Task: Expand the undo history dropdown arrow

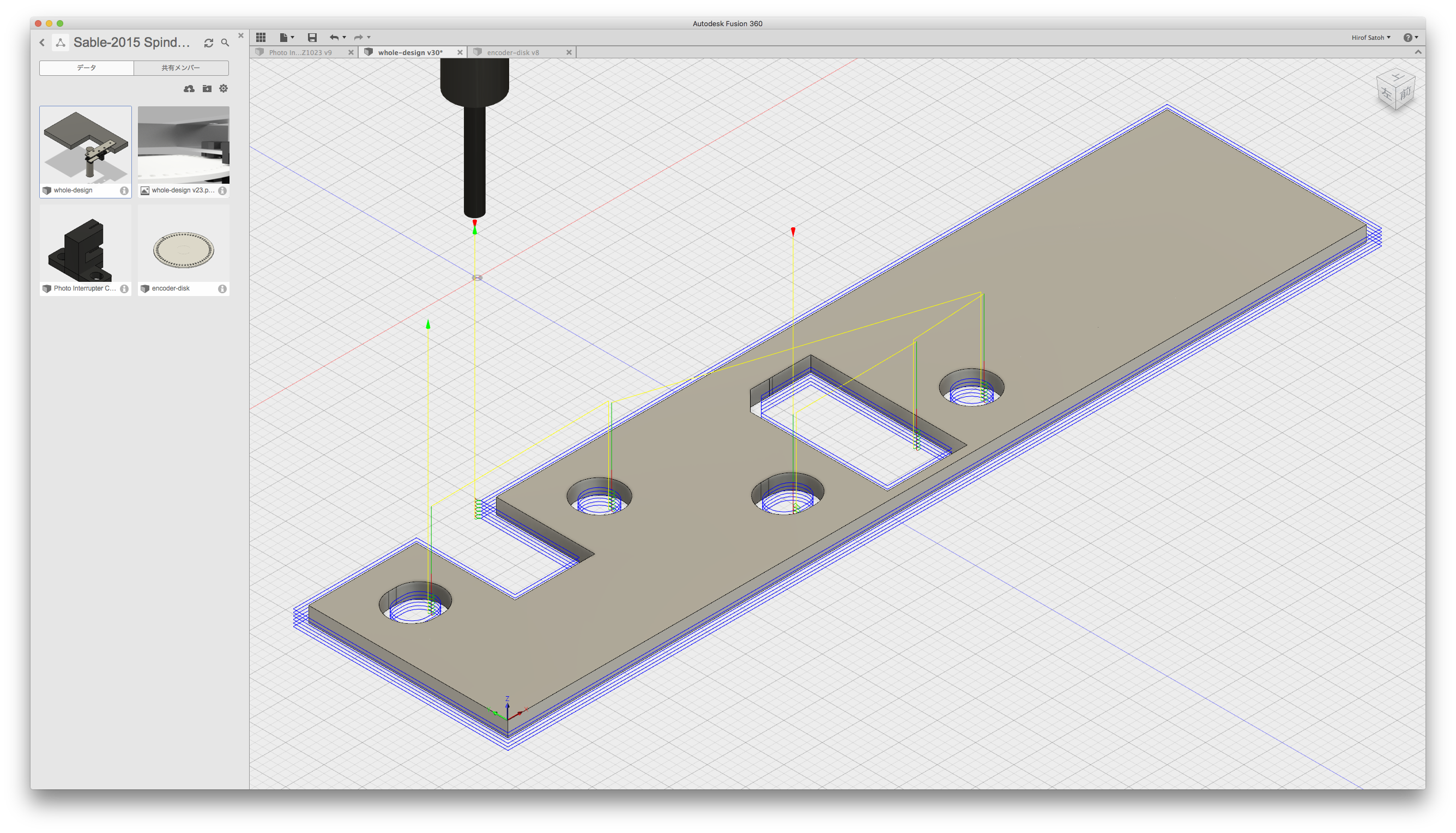Action: (345, 37)
